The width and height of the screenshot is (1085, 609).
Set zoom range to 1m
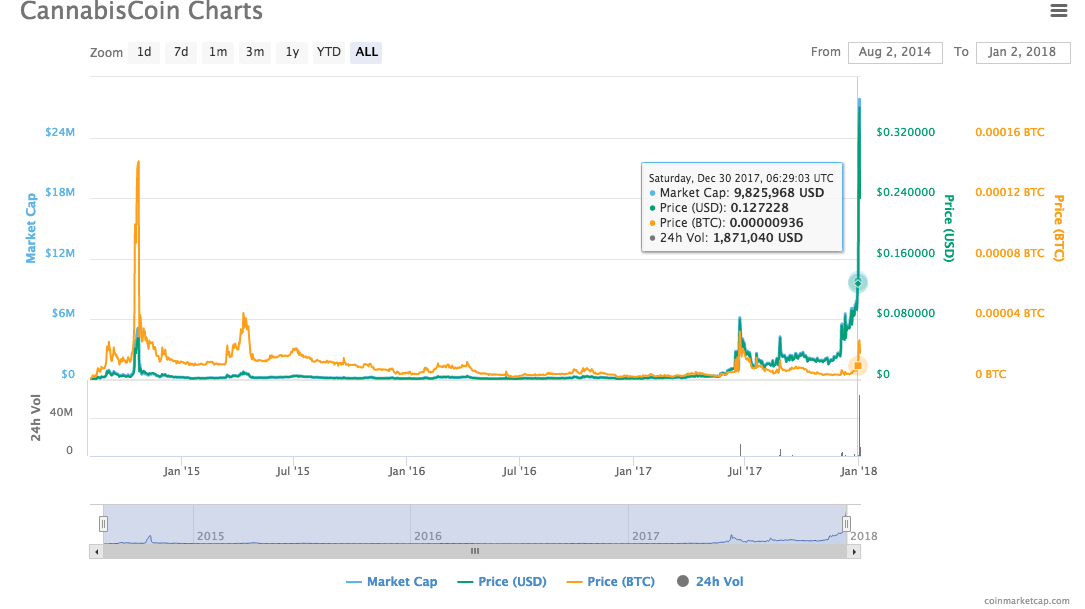click(218, 52)
